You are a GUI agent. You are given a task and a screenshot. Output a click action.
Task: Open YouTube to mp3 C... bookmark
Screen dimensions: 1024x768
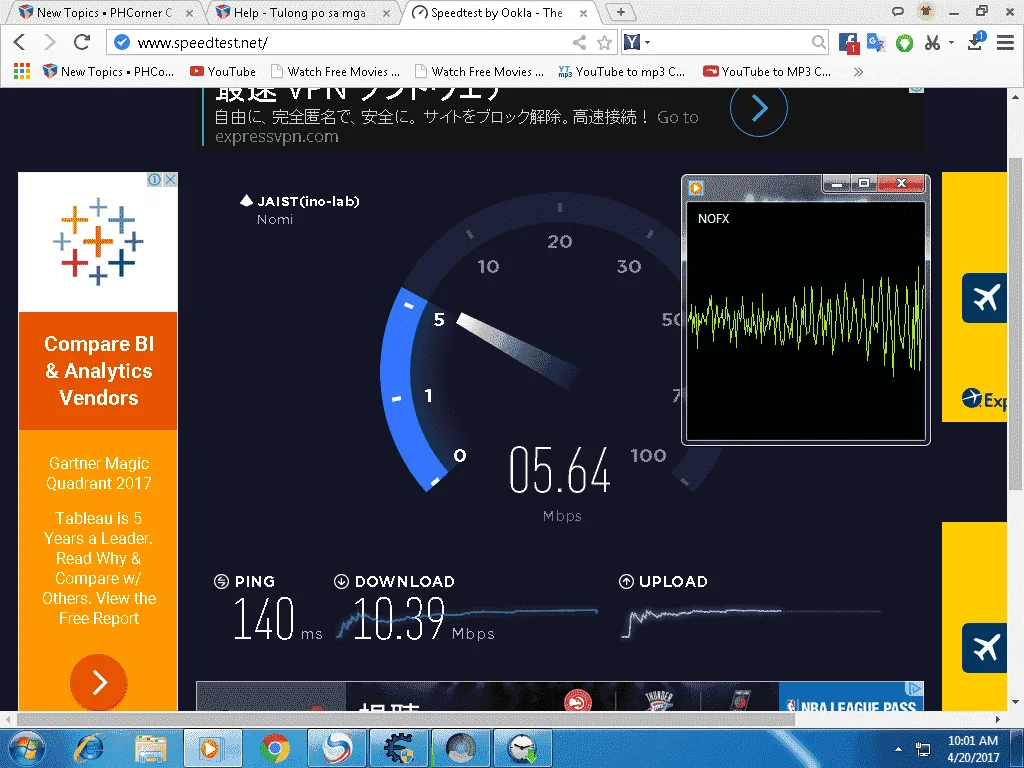621,71
